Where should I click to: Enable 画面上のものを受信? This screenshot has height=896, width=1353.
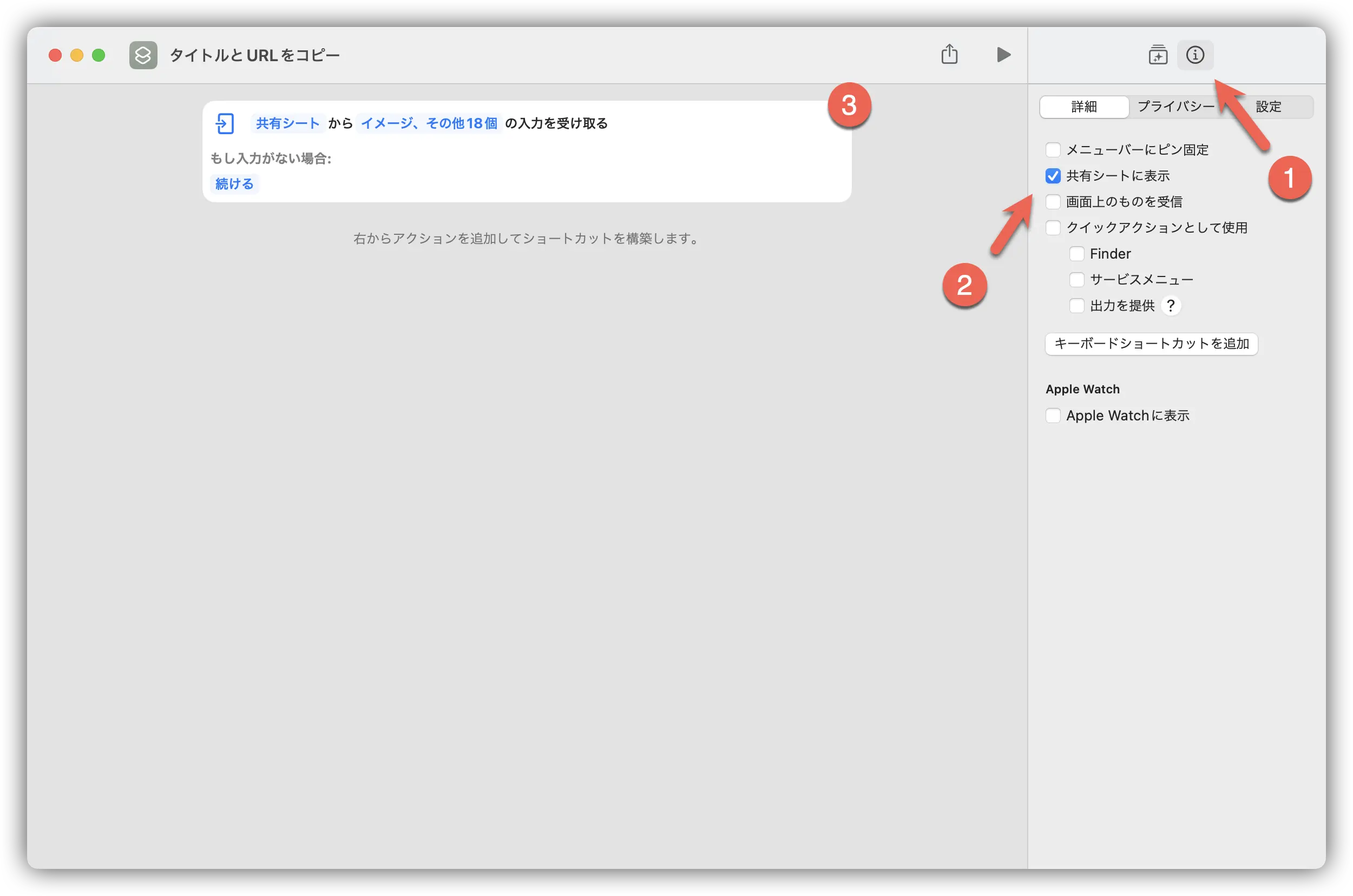point(1053,201)
